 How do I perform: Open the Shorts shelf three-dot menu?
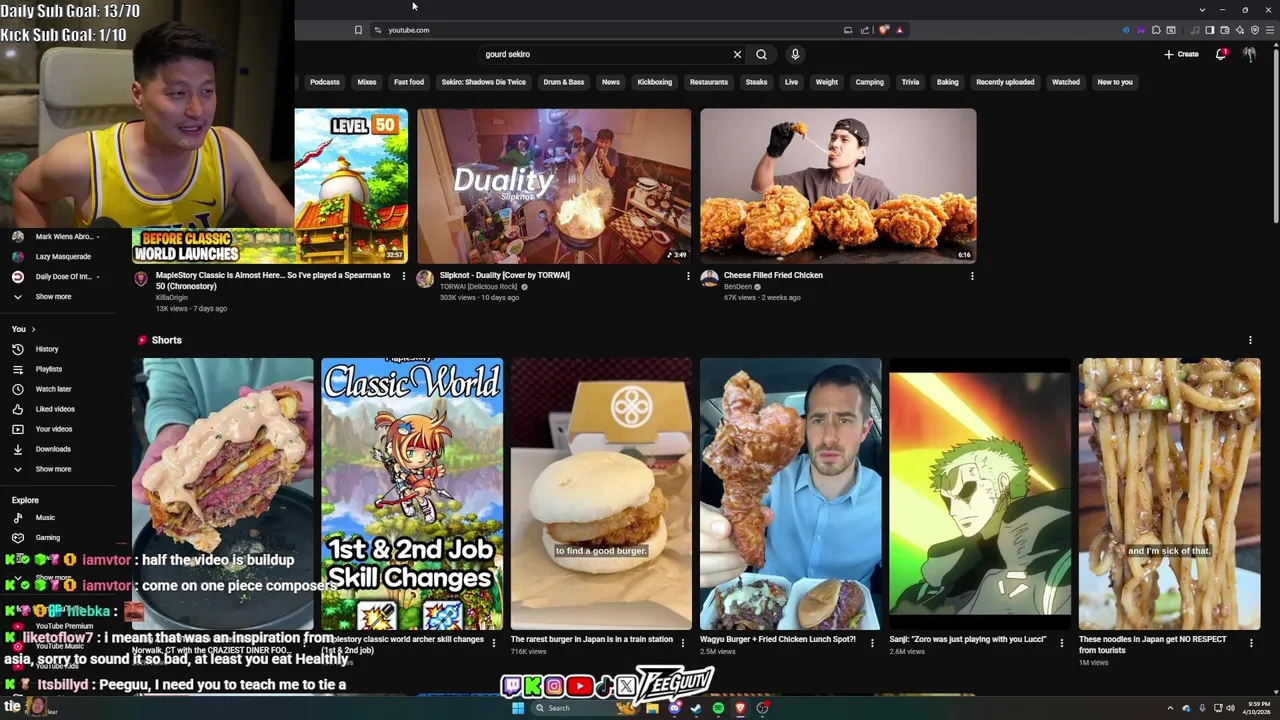point(1250,340)
